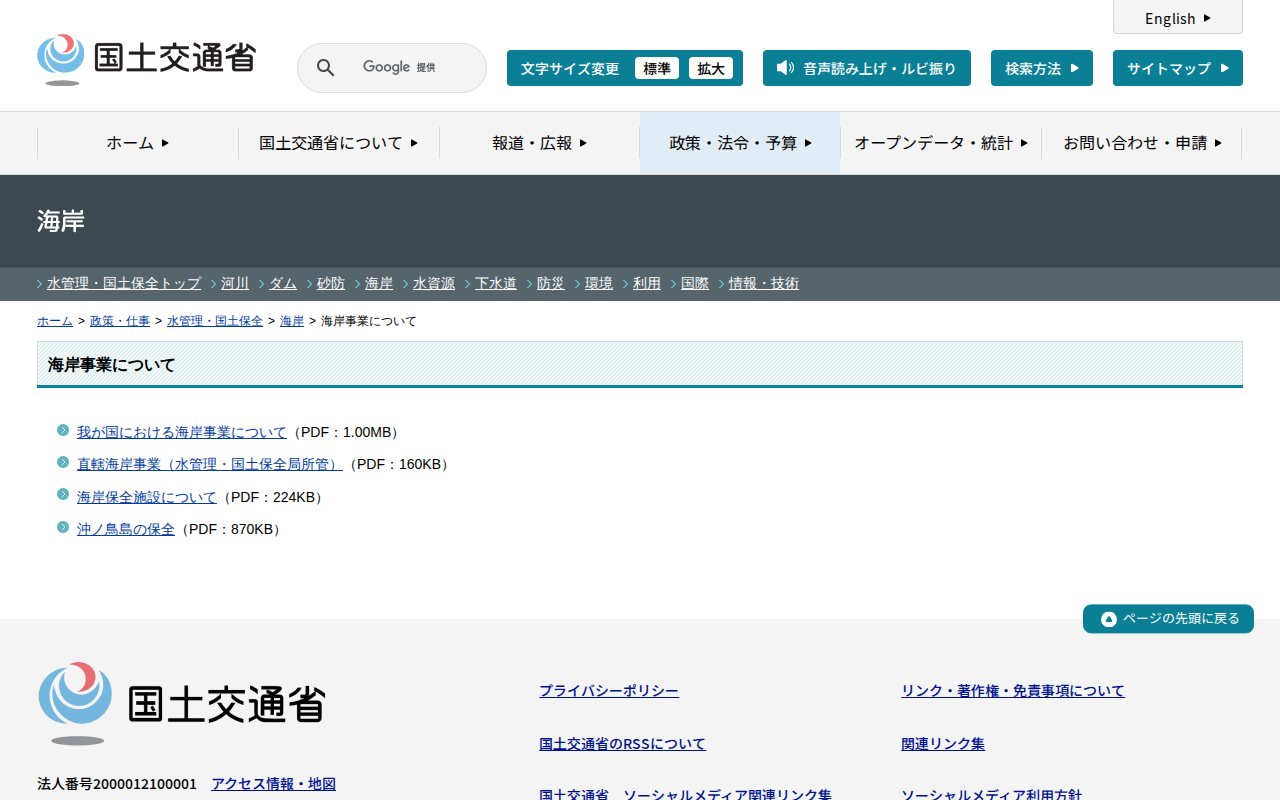Image resolution: width=1280 pixels, height=800 pixels.
Task: Open the 政策・法令・予算 menu item
Action: point(740,143)
